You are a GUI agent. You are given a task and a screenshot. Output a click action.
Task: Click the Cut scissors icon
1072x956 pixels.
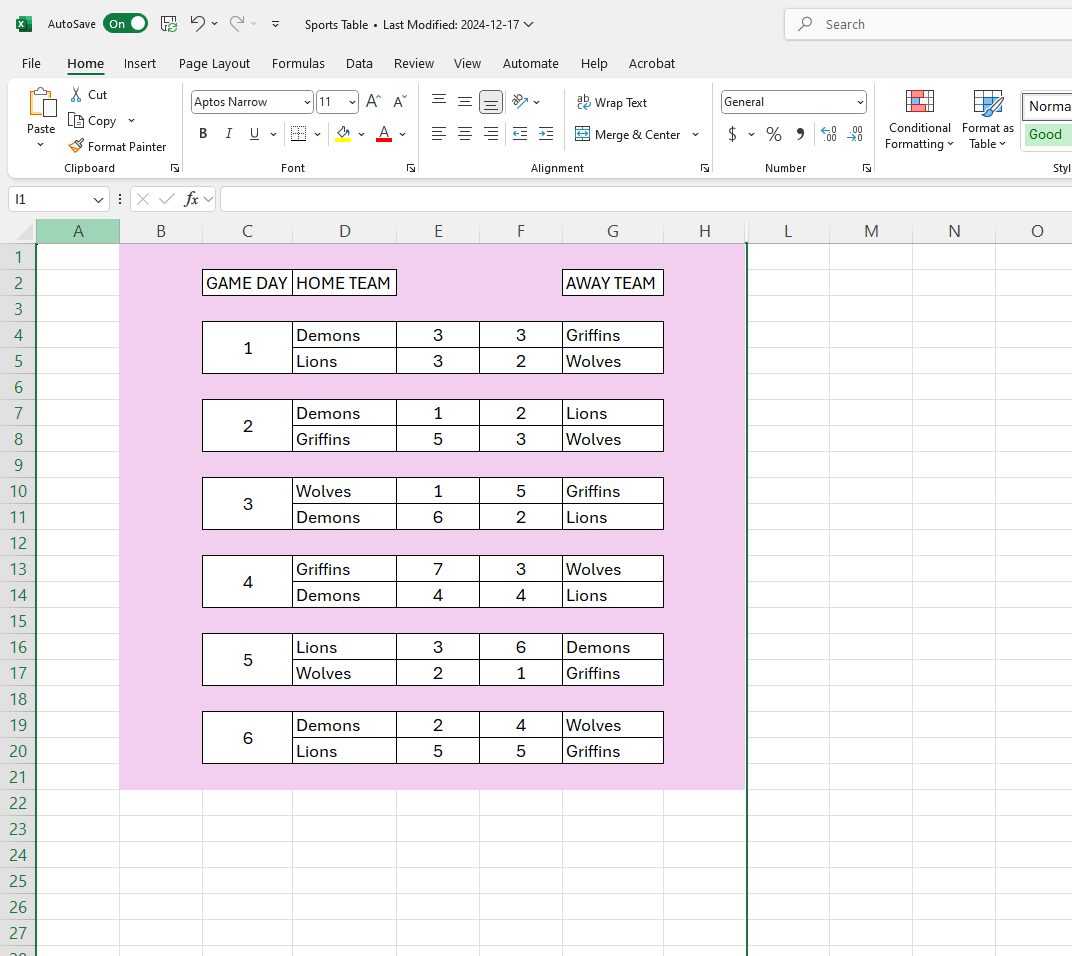tap(76, 94)
